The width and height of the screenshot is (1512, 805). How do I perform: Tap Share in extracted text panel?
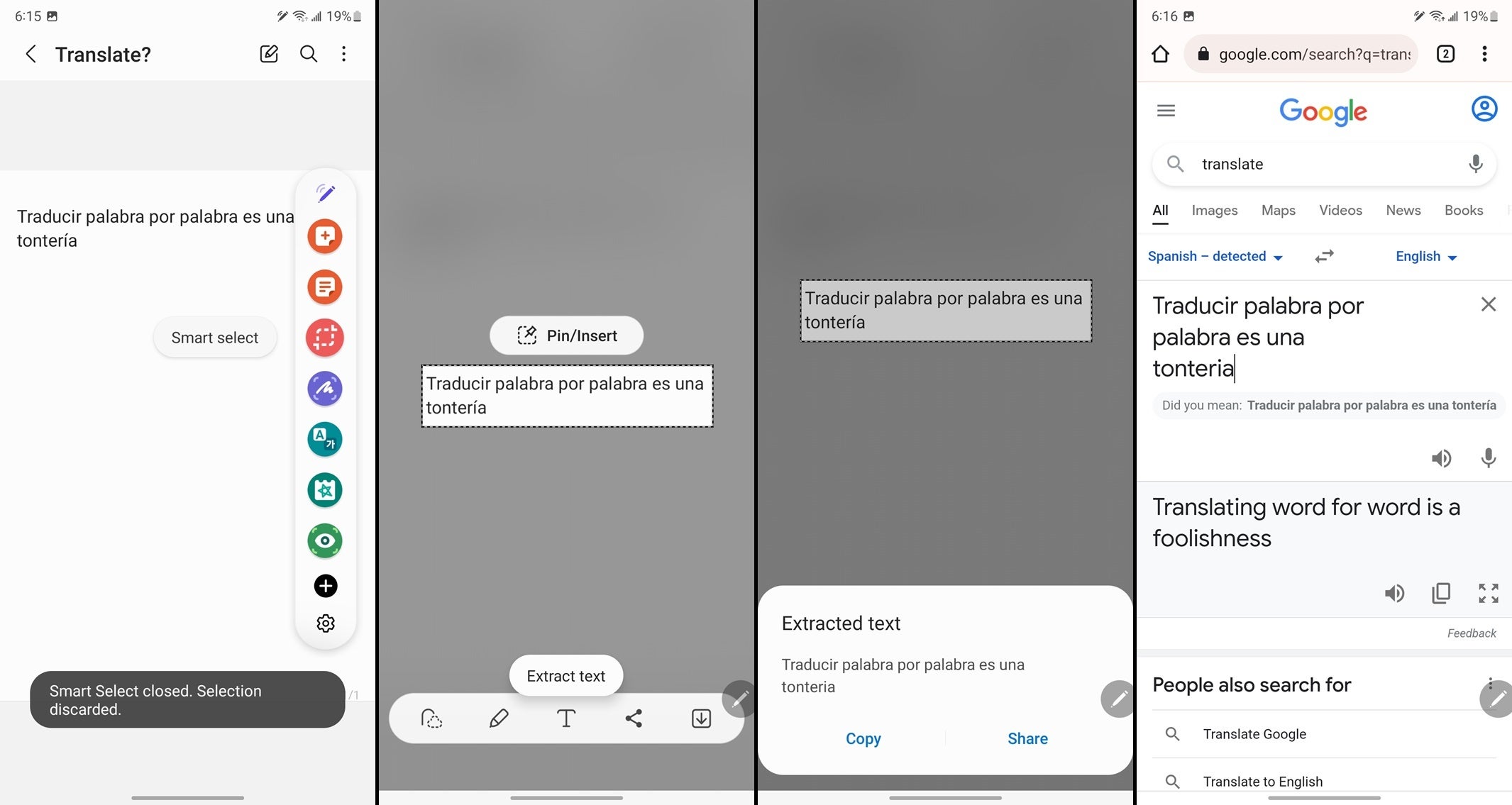click(1027, 738)
